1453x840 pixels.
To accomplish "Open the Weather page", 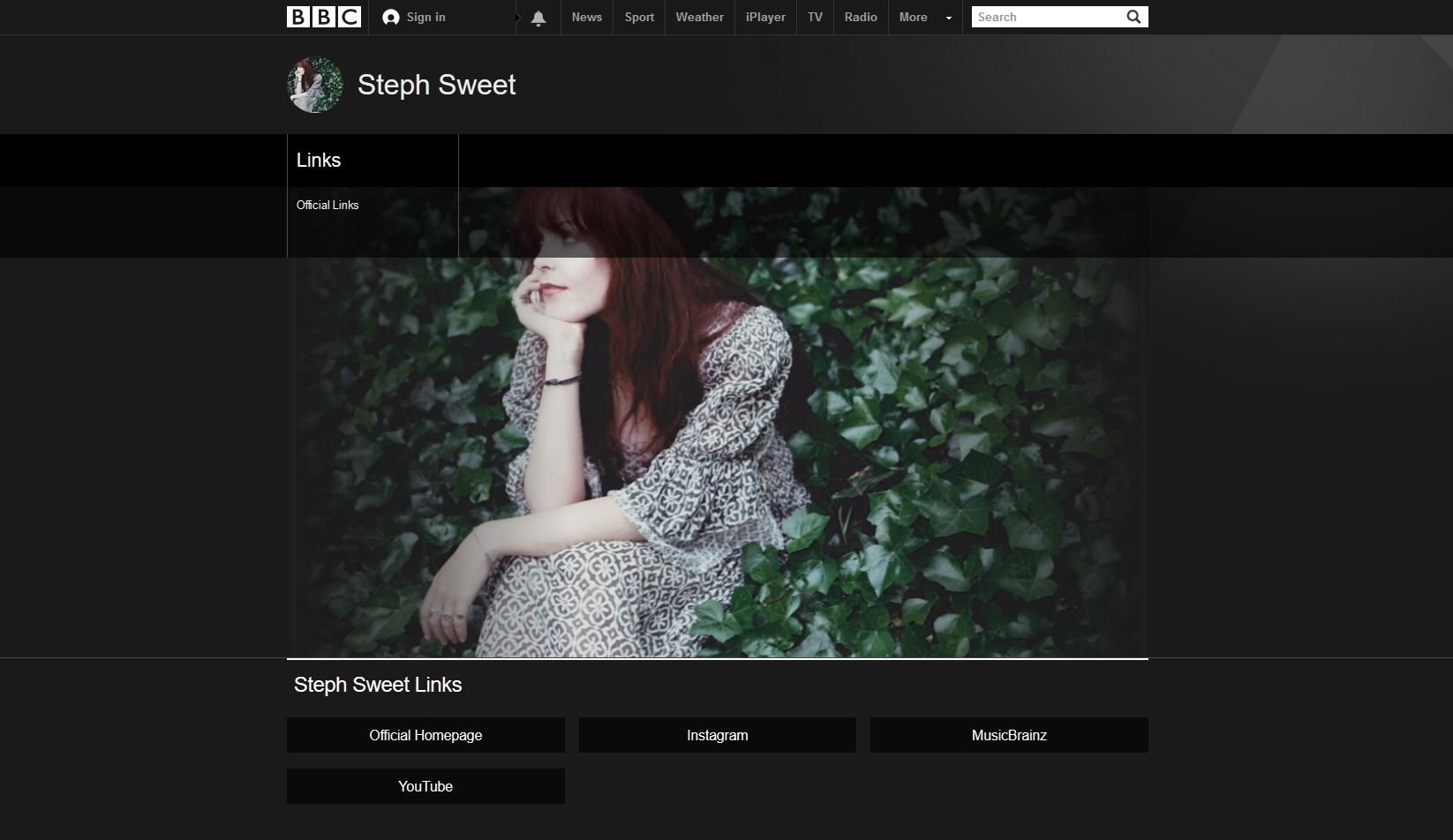I will (x=700, y=17).
